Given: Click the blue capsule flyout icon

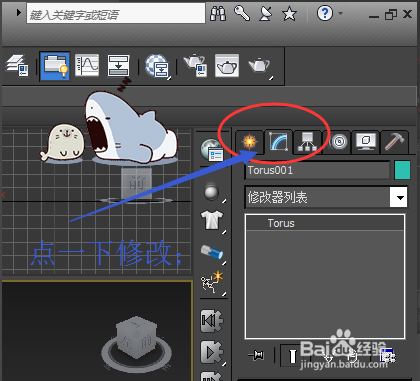Looking at the screenshot, I should (x=213, y=253).
